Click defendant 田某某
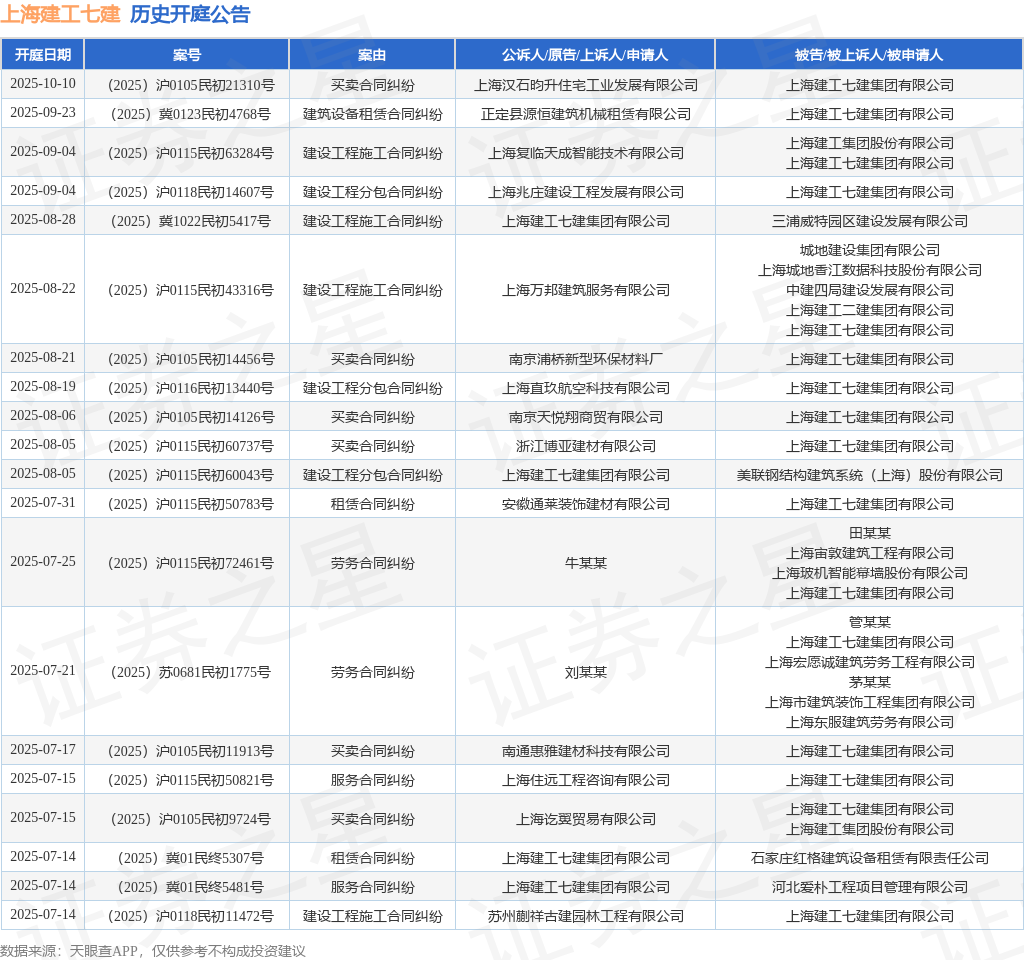 [869, 534]
